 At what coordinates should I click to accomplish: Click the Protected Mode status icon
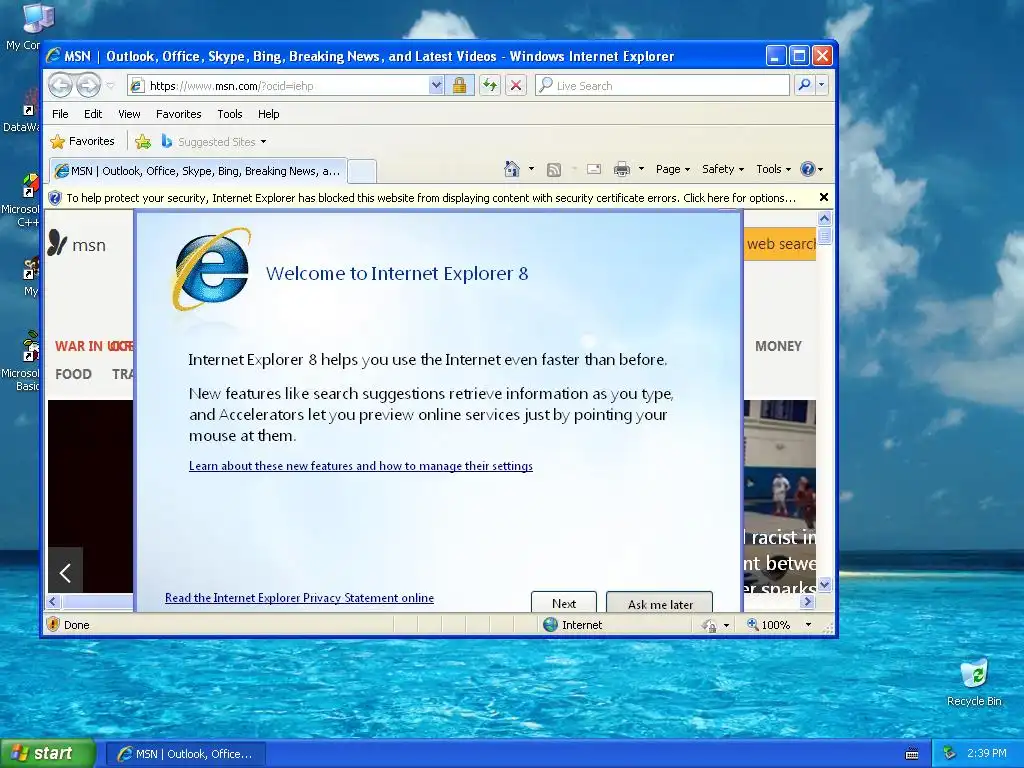709,625
